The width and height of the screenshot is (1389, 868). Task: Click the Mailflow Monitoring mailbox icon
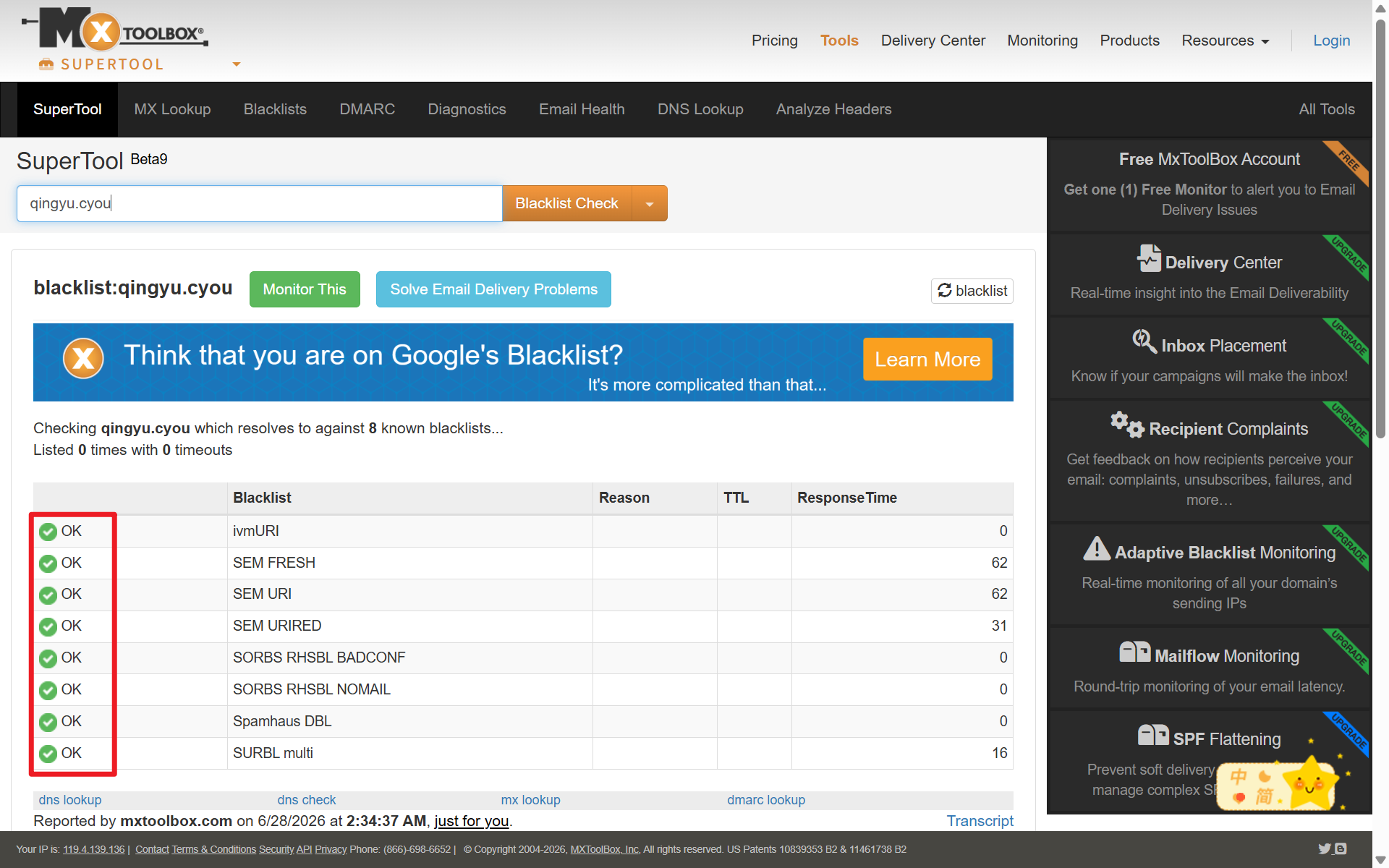(x=1134, y=652)
